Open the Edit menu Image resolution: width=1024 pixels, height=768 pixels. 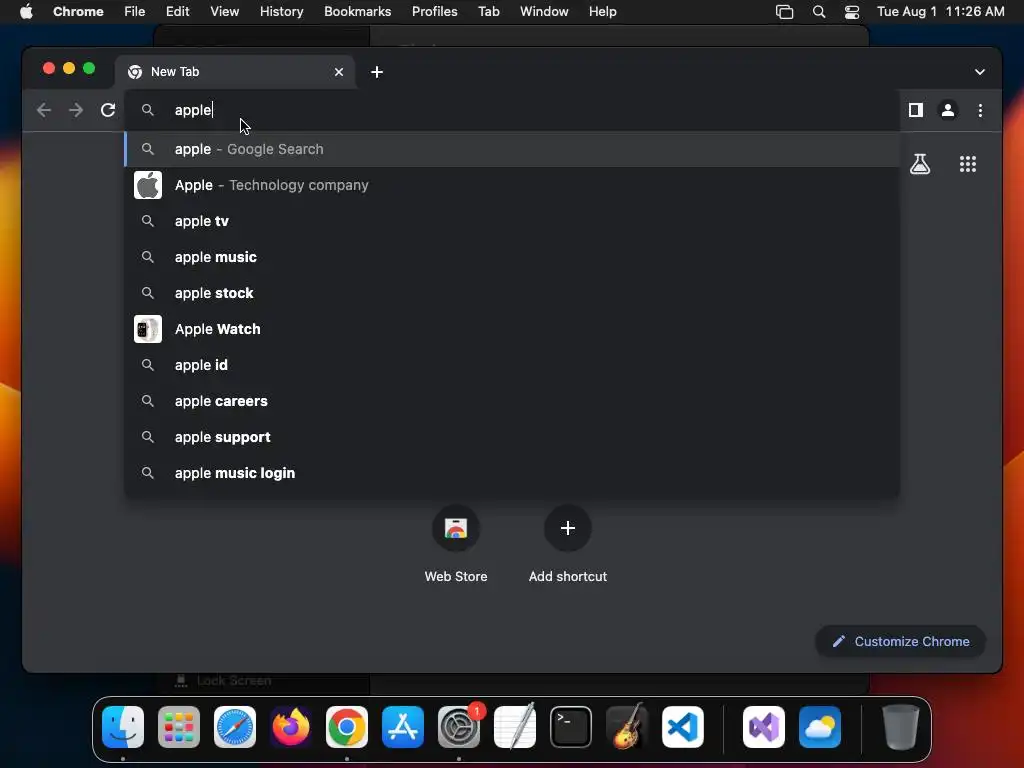point(177,12)
